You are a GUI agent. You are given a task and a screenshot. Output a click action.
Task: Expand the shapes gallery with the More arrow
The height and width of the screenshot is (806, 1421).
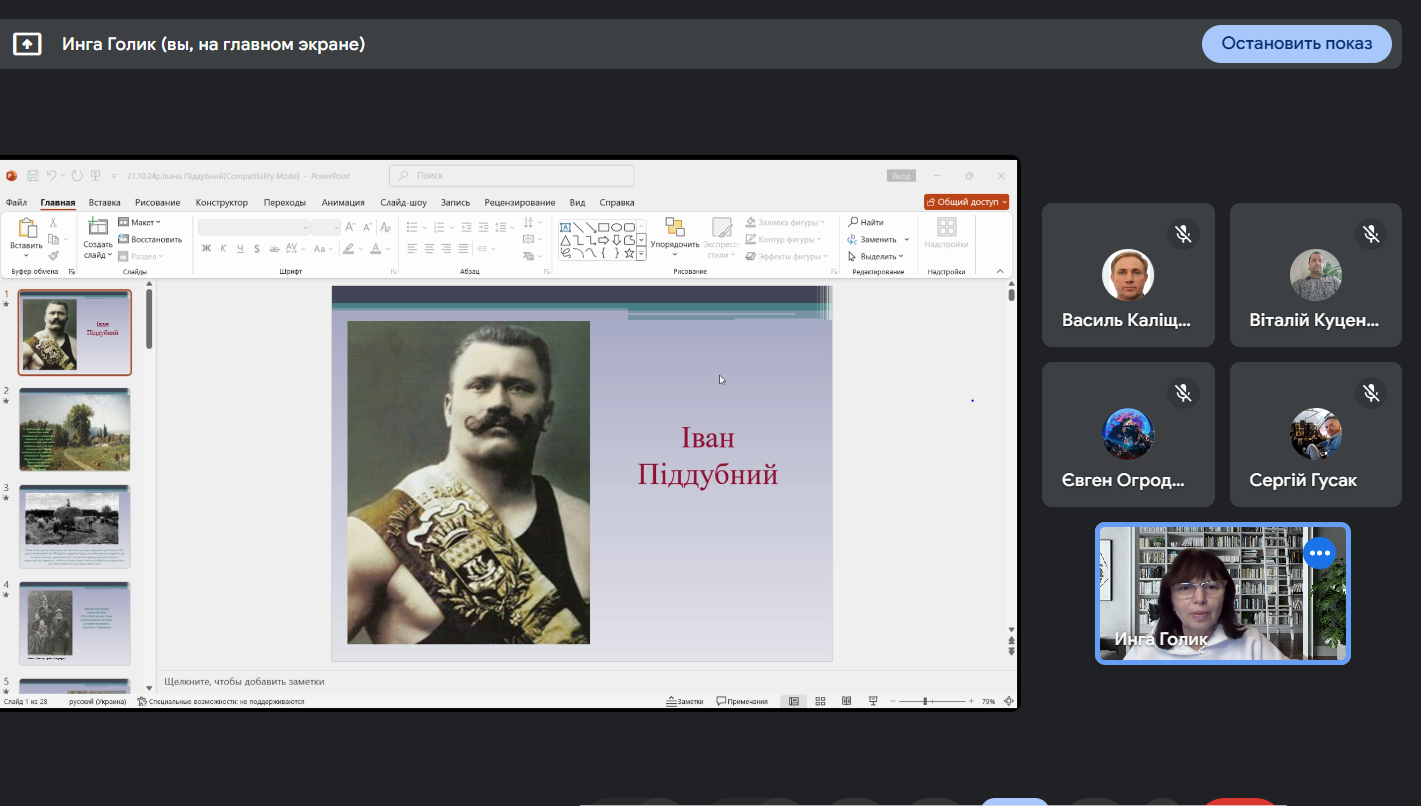641,254
